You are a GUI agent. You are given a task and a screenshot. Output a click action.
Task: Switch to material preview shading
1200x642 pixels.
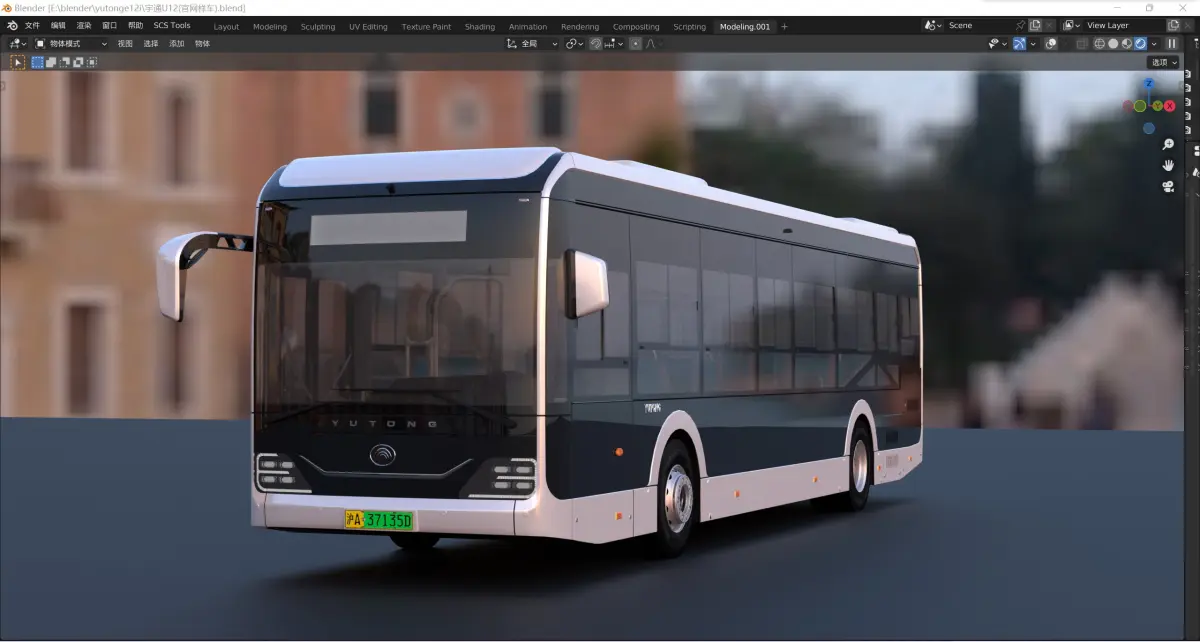tap(1127, 44)
